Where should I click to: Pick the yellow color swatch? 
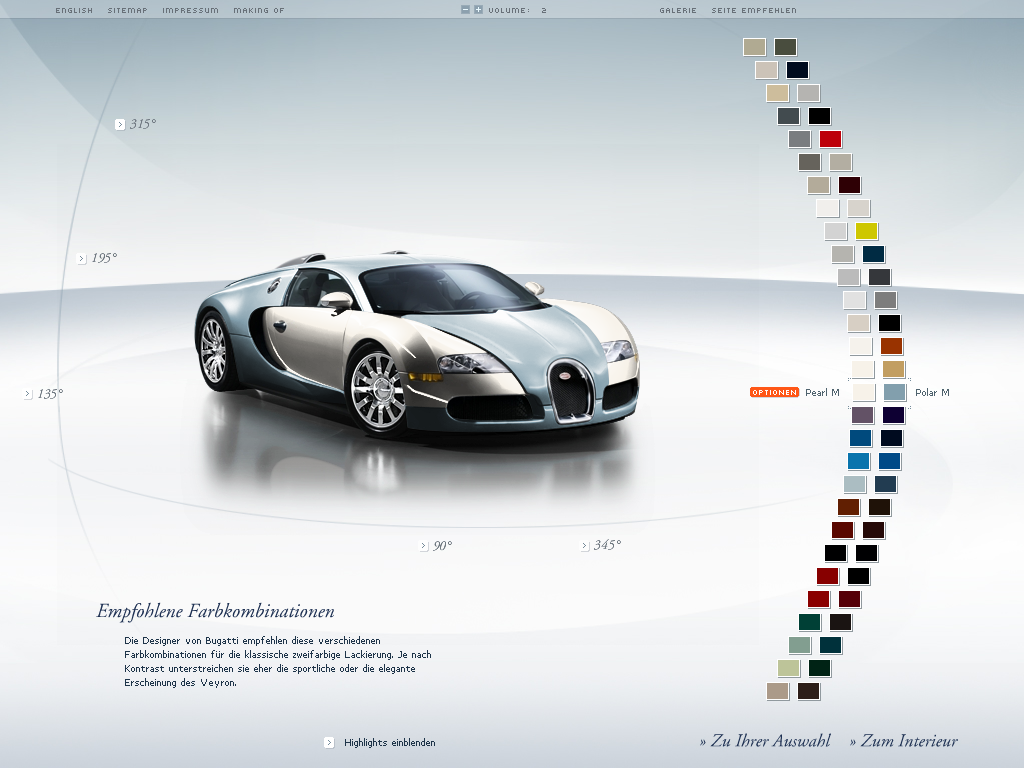[x=867, y=231]
